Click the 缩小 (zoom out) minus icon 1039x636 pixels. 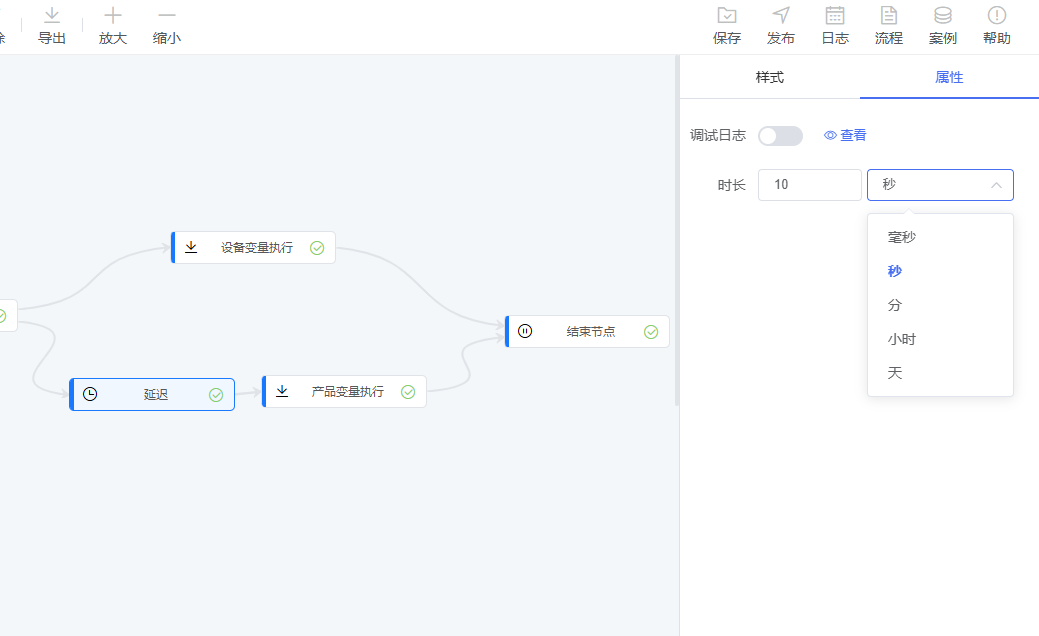click(x=167, y=16)
